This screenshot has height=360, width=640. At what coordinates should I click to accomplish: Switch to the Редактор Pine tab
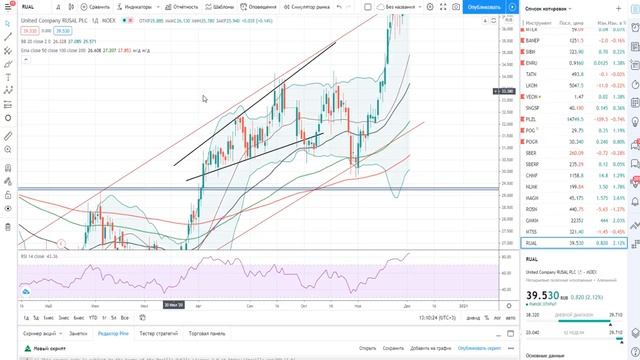[x=113, y=333]
